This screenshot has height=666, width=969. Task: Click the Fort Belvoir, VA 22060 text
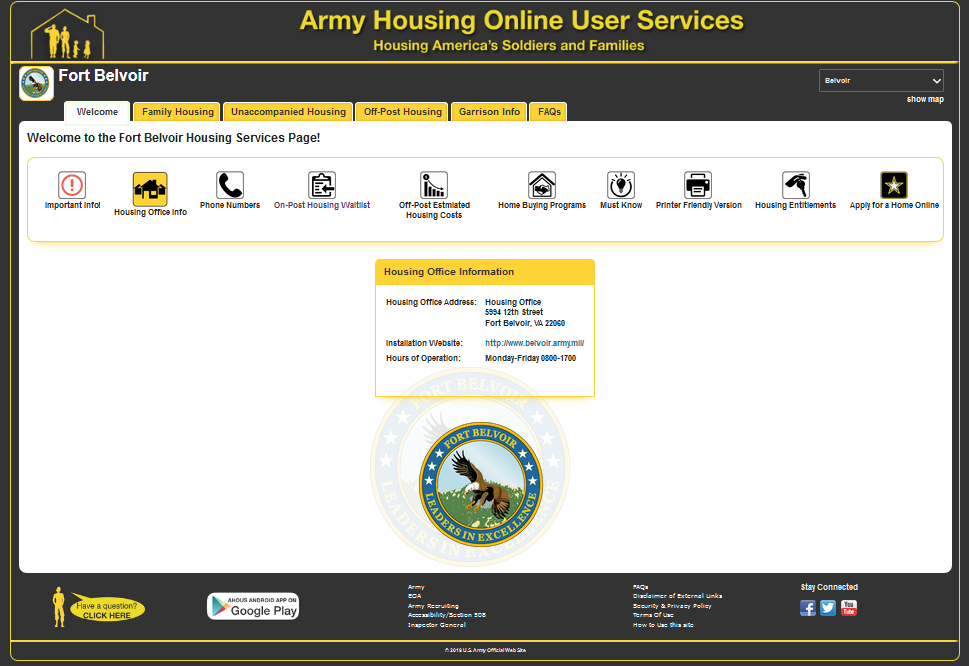[525, 323]
